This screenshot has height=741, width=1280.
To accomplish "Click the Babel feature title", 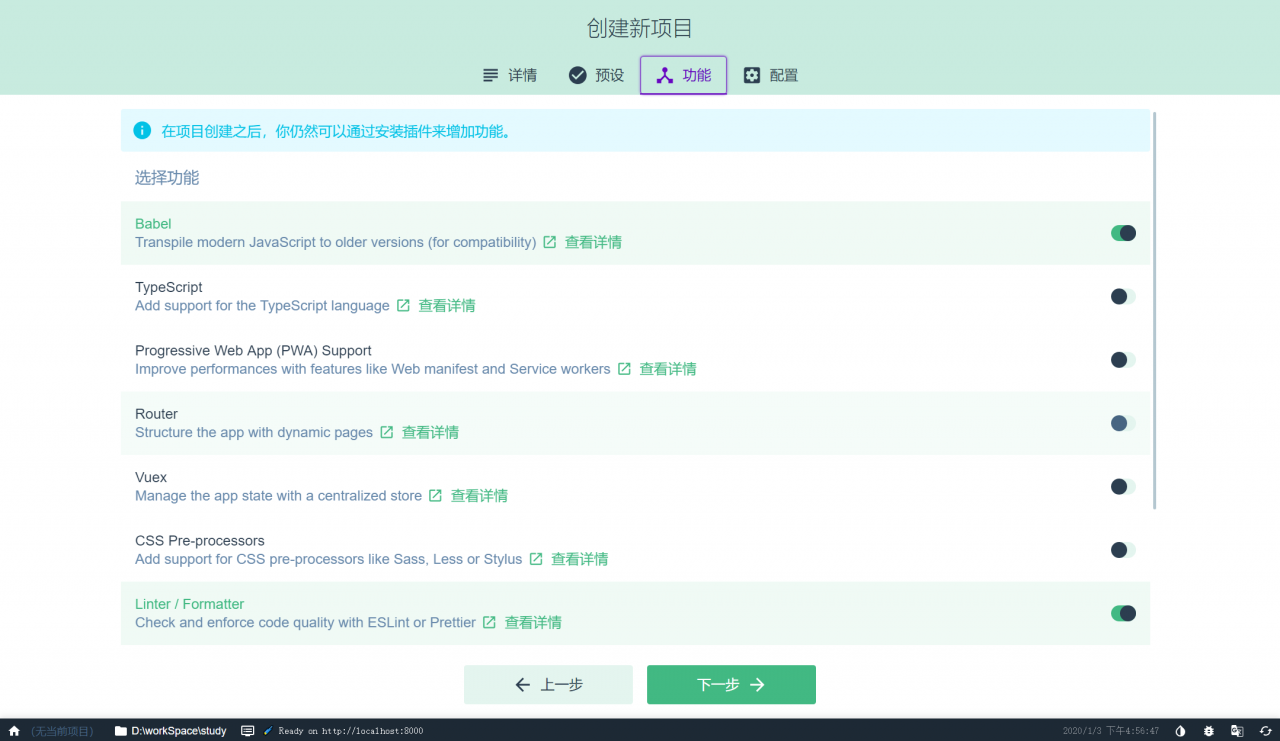I will [153, 224].
